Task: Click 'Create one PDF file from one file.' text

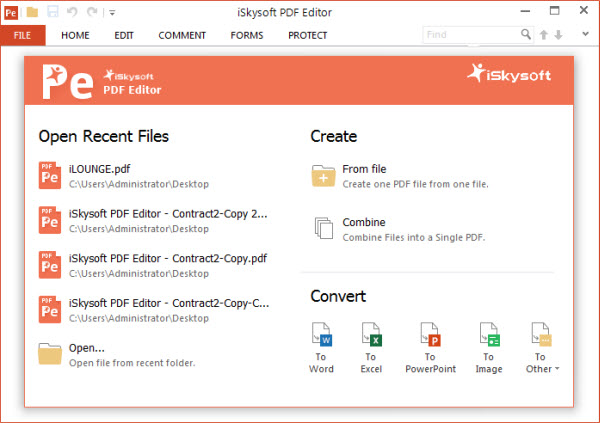Action: (416, 184)
